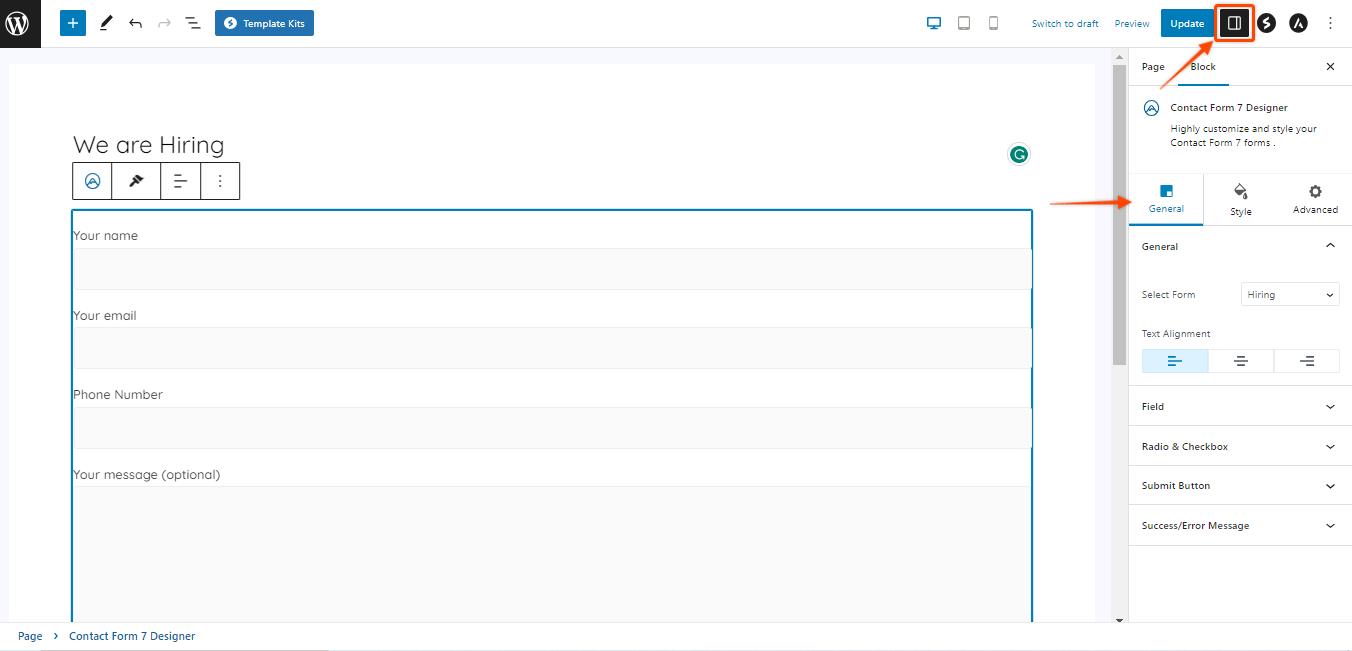Switch to tablet preview icon

964,23
